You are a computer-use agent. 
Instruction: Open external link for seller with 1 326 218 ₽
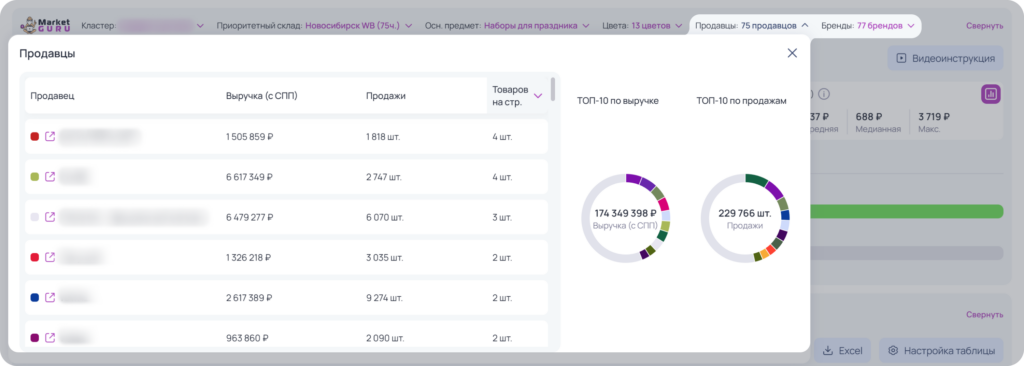pos(50,257)
